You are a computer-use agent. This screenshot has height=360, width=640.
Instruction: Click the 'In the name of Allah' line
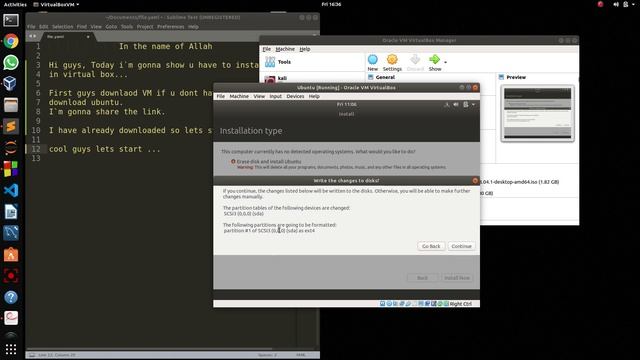pos(166,47)
